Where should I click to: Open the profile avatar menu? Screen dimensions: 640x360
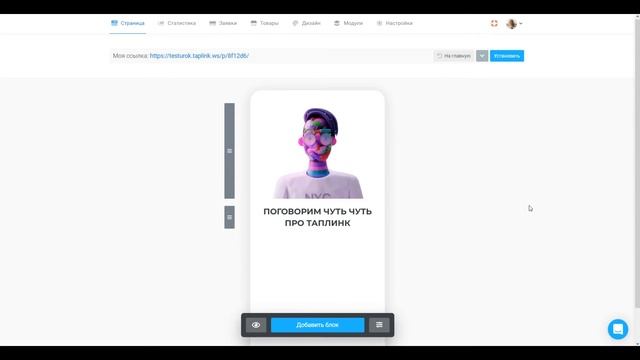tap(513, 24)
